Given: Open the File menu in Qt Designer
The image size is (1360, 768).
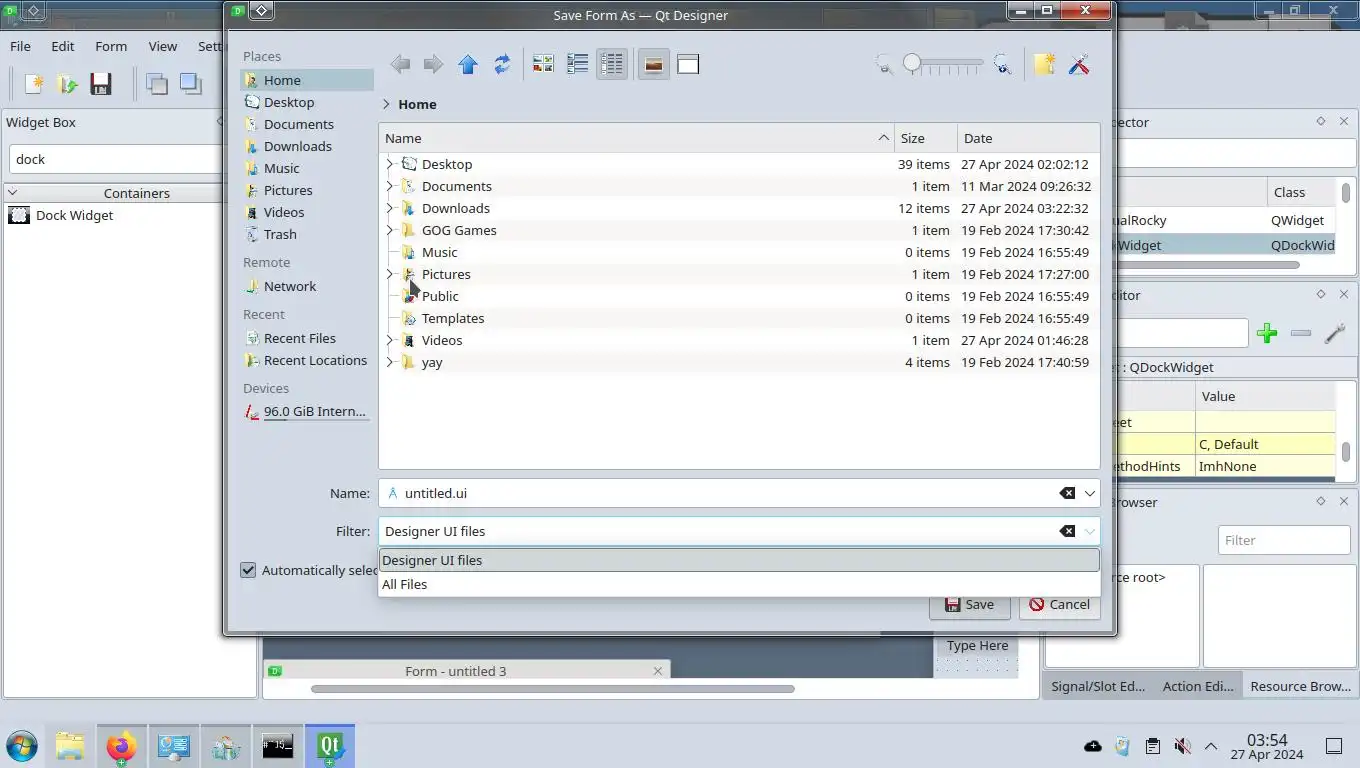Looking at the screenshot, I should pos(20,46).
